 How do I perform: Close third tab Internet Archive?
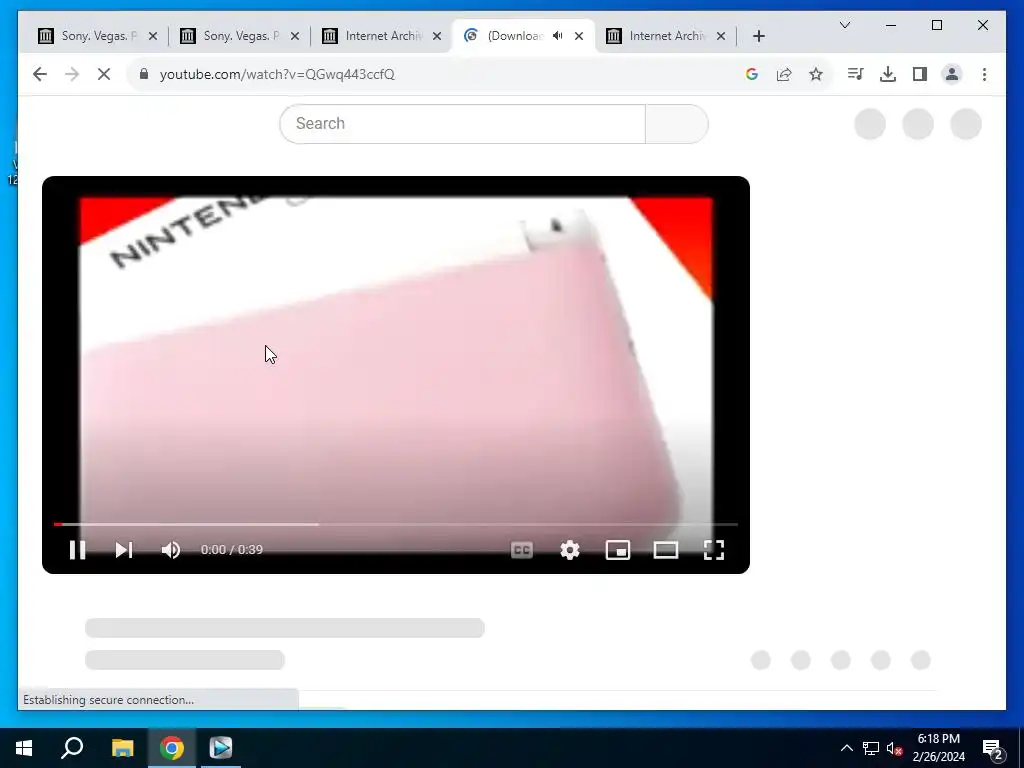[x=437, y=36]
